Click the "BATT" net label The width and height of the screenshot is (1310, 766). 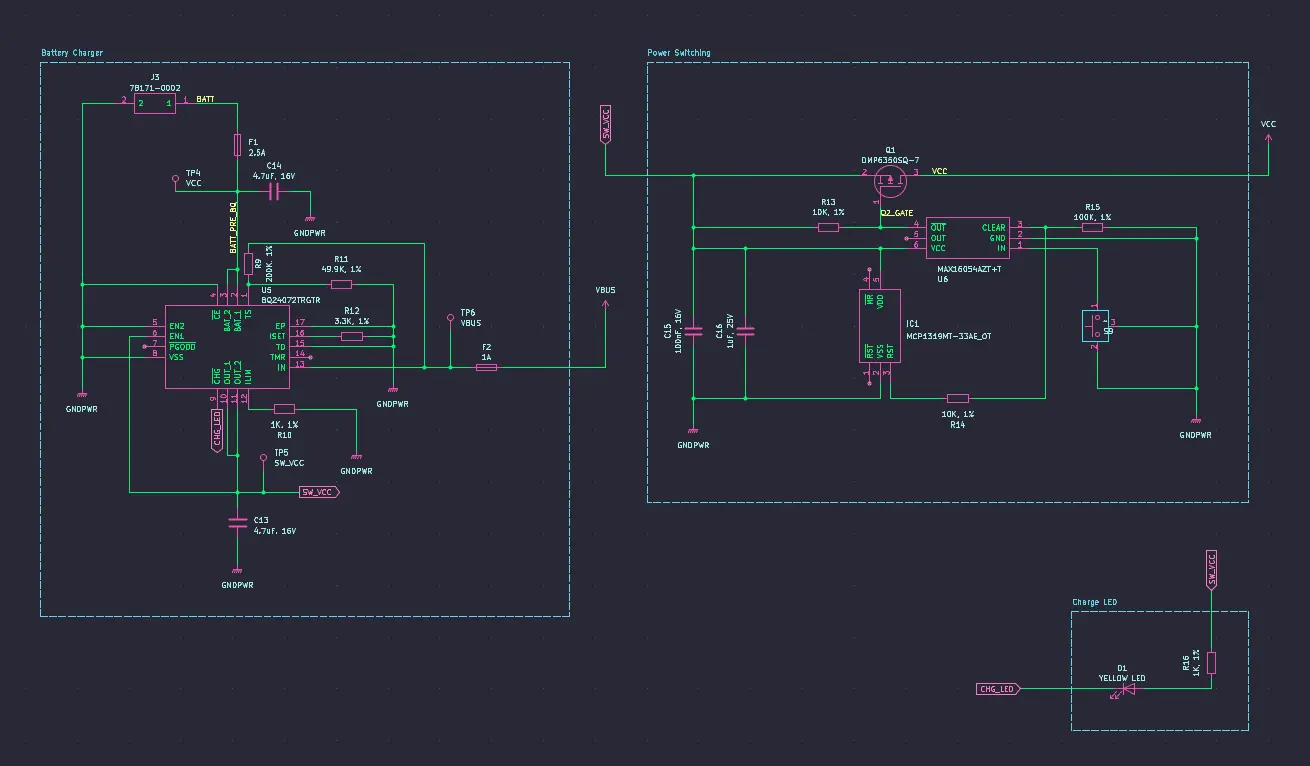204,100
